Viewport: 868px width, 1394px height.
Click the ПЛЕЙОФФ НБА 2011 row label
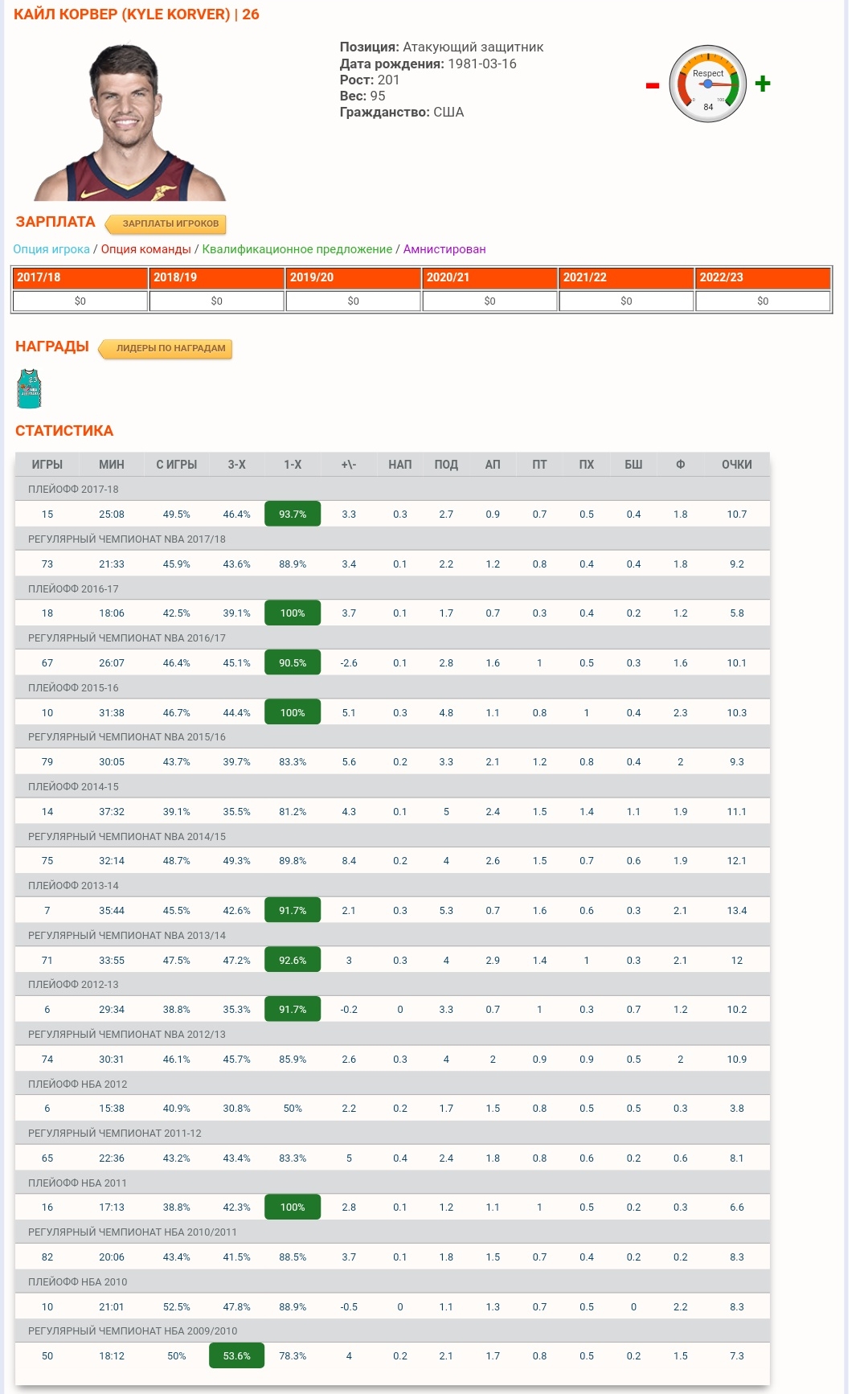[x=78, y=1183]
